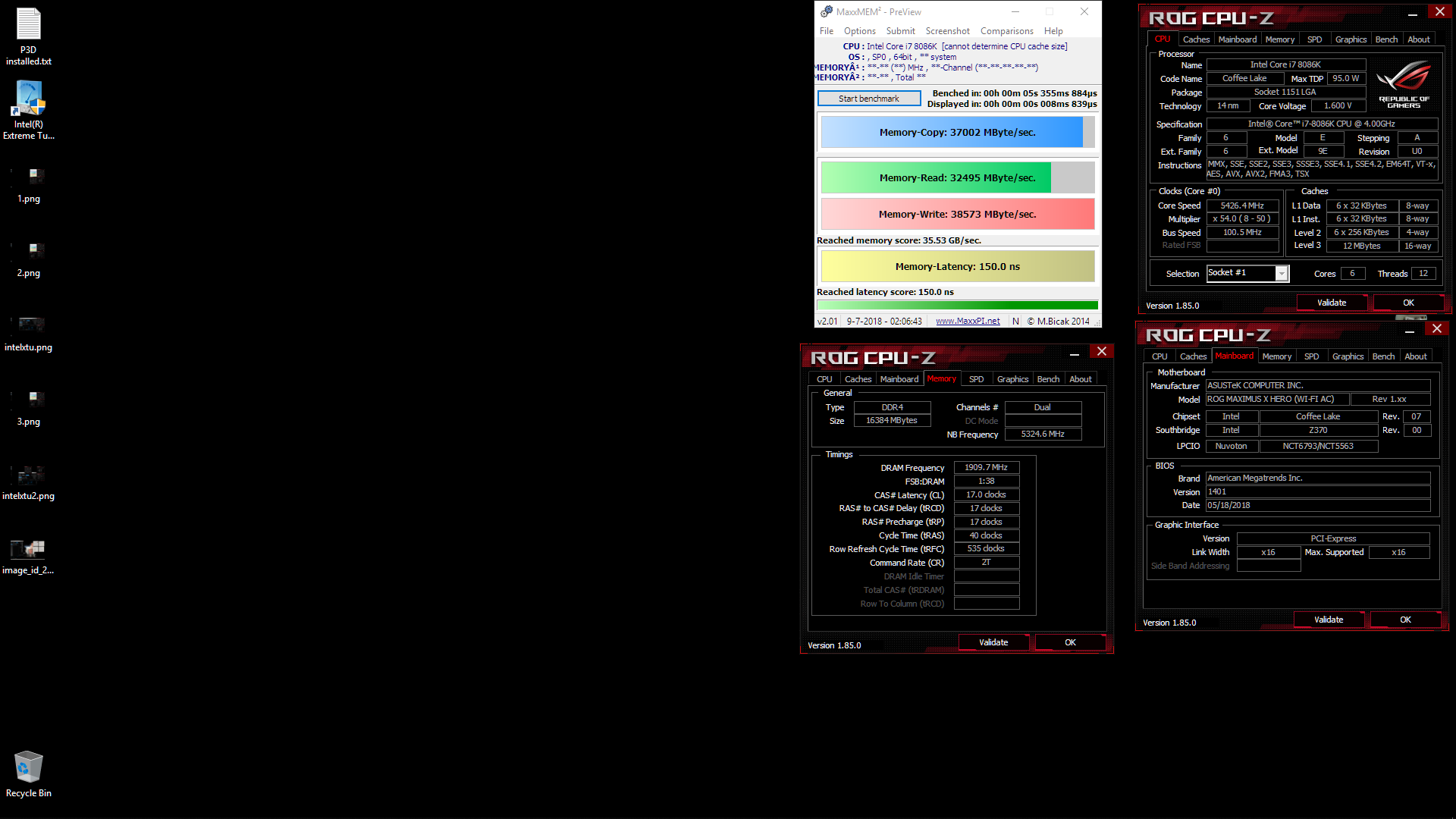Switch to CPU tab in Memory window
Screen dimensions: 1456x819
coord(824,379)
